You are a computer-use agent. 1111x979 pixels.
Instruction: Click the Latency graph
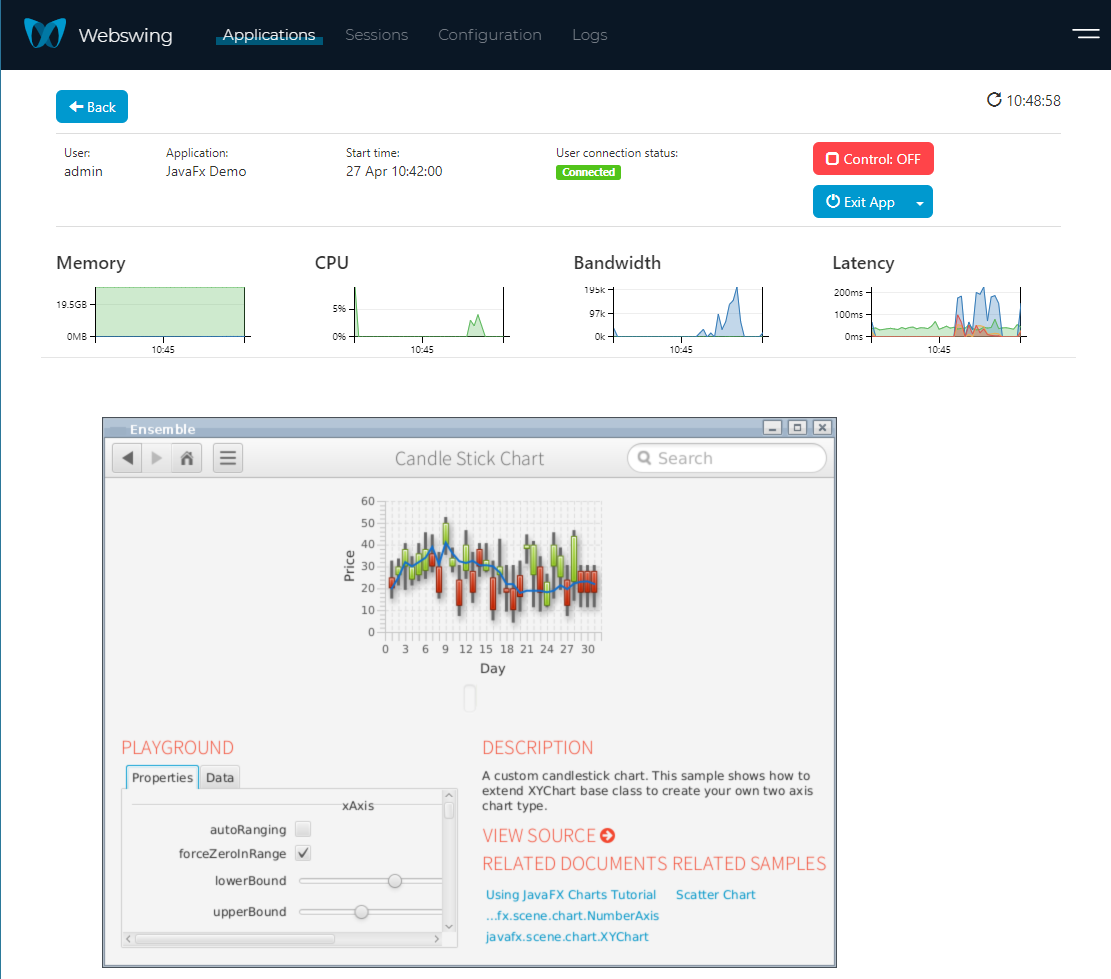tap(946, 312)
